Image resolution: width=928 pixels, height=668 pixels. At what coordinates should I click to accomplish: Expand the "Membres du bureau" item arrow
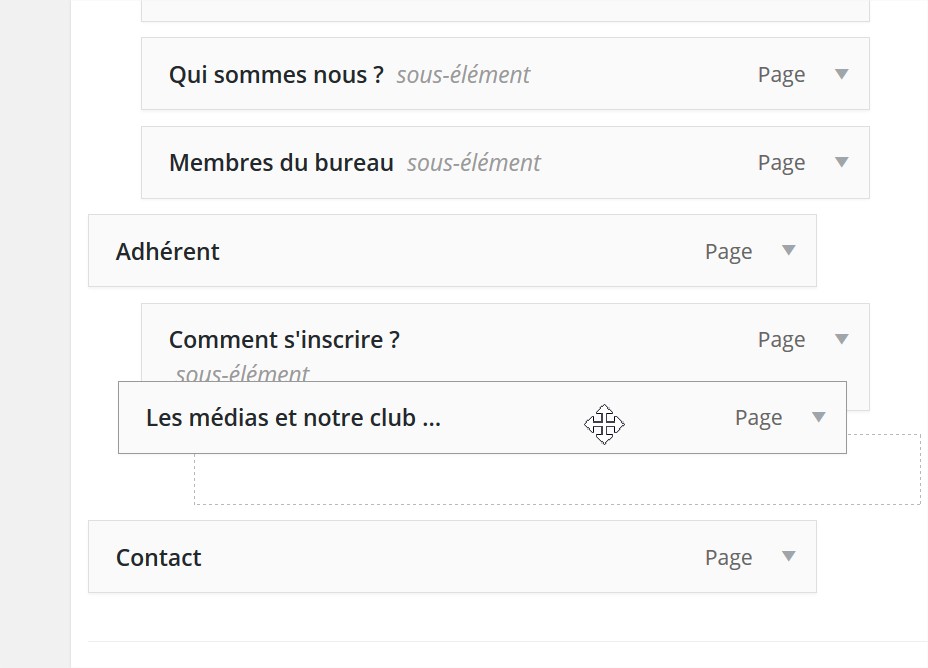[841, 162]
